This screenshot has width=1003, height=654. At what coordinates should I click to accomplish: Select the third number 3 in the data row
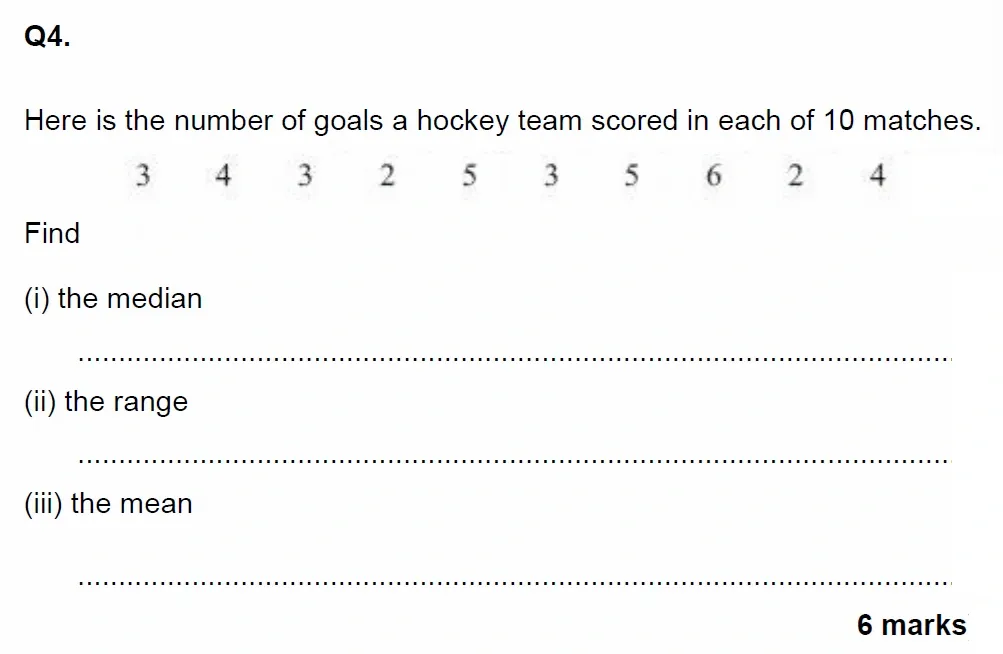(x=550, y=177)
